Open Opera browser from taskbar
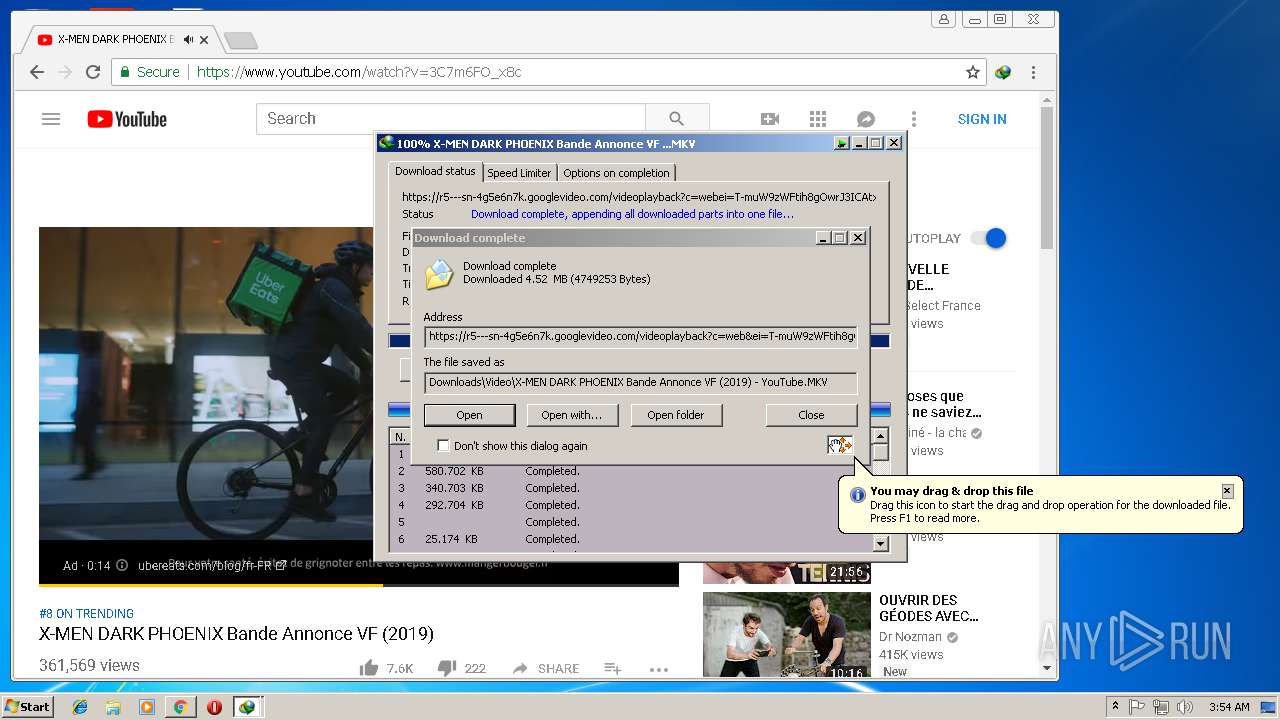Screen dimensions: 1280x720 pos(214,707)
